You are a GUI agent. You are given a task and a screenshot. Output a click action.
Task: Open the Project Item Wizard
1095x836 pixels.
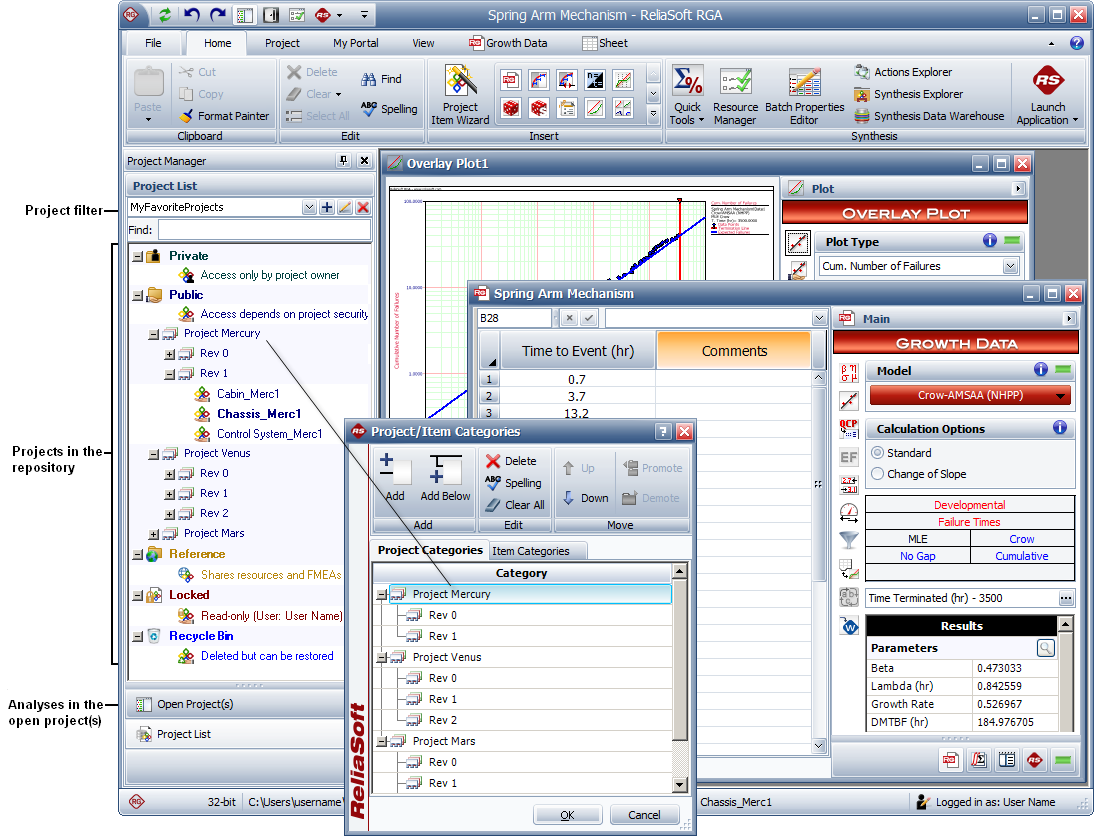pyautogui.click(x=460, y=96)
